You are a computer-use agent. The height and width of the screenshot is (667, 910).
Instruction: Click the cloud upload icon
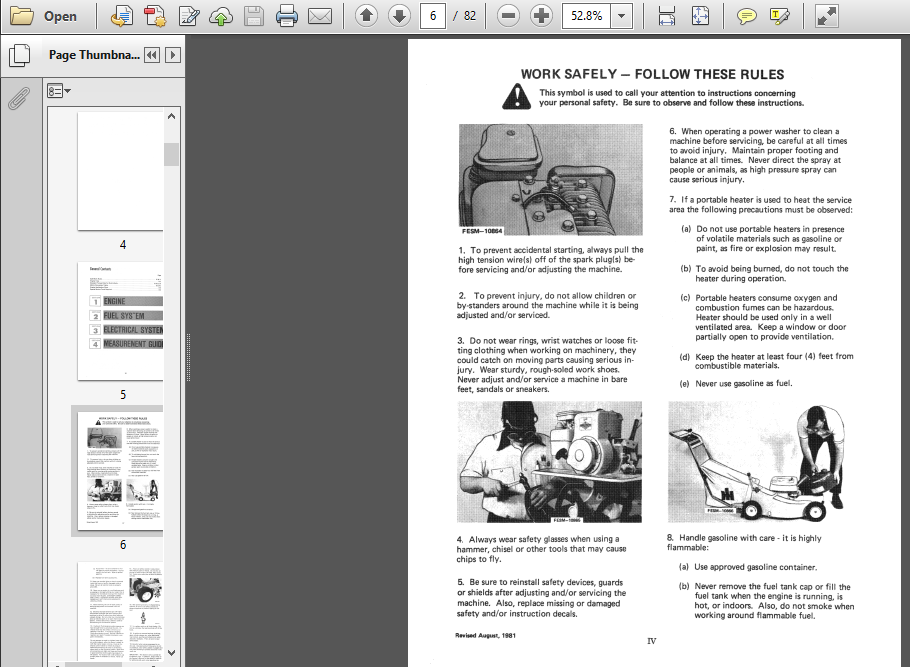coord(221,16)
